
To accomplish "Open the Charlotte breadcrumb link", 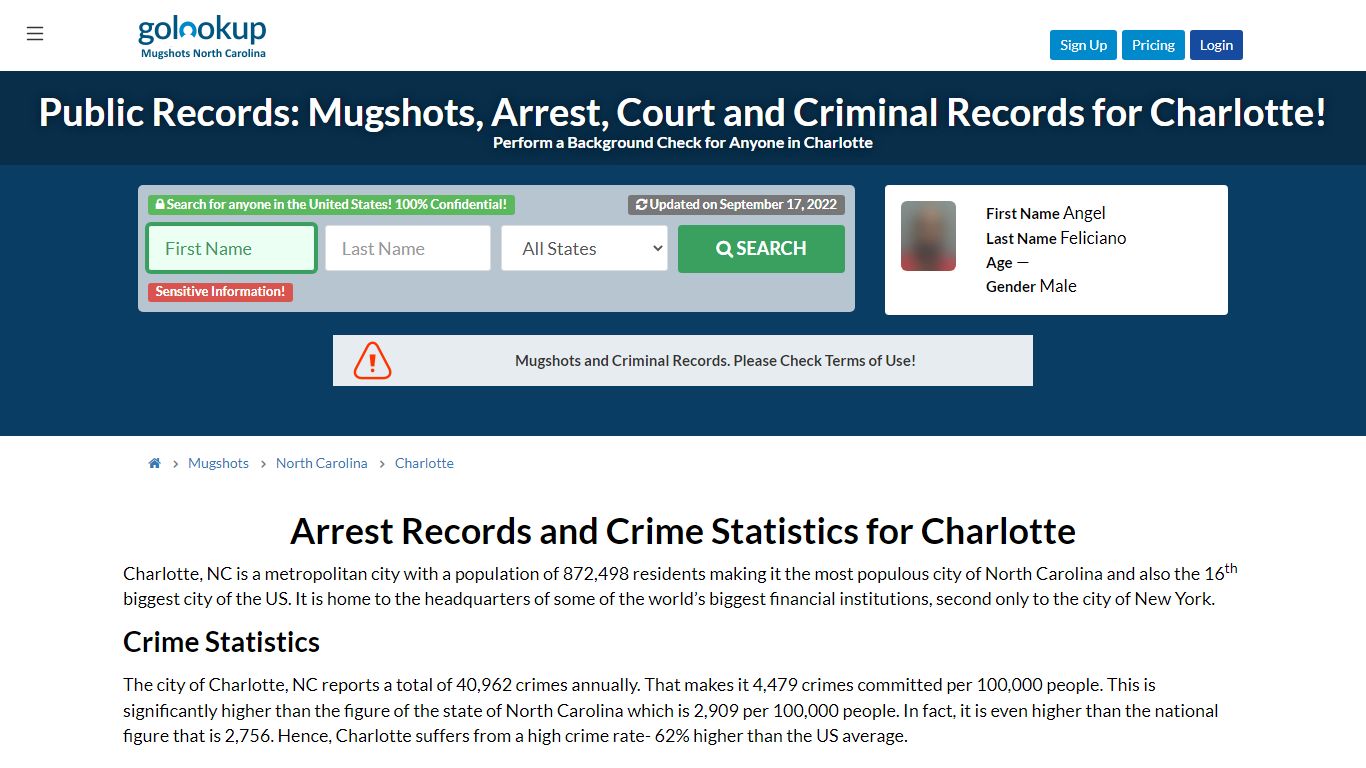I will pos(424,463).
